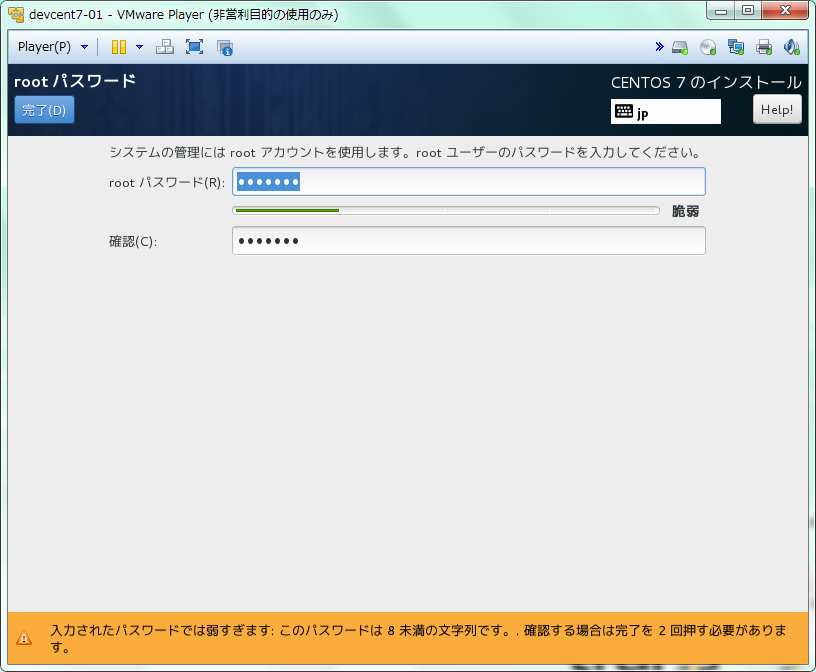Click the root パスワード input field
This screenshot has width=816, height=672.
click(468, 182)
